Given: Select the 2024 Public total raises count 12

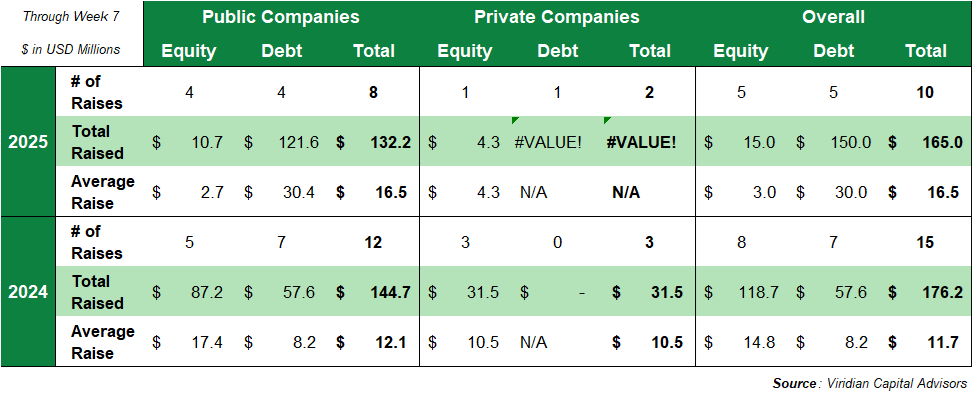Looking at the screenshot, I should (373, 242).
